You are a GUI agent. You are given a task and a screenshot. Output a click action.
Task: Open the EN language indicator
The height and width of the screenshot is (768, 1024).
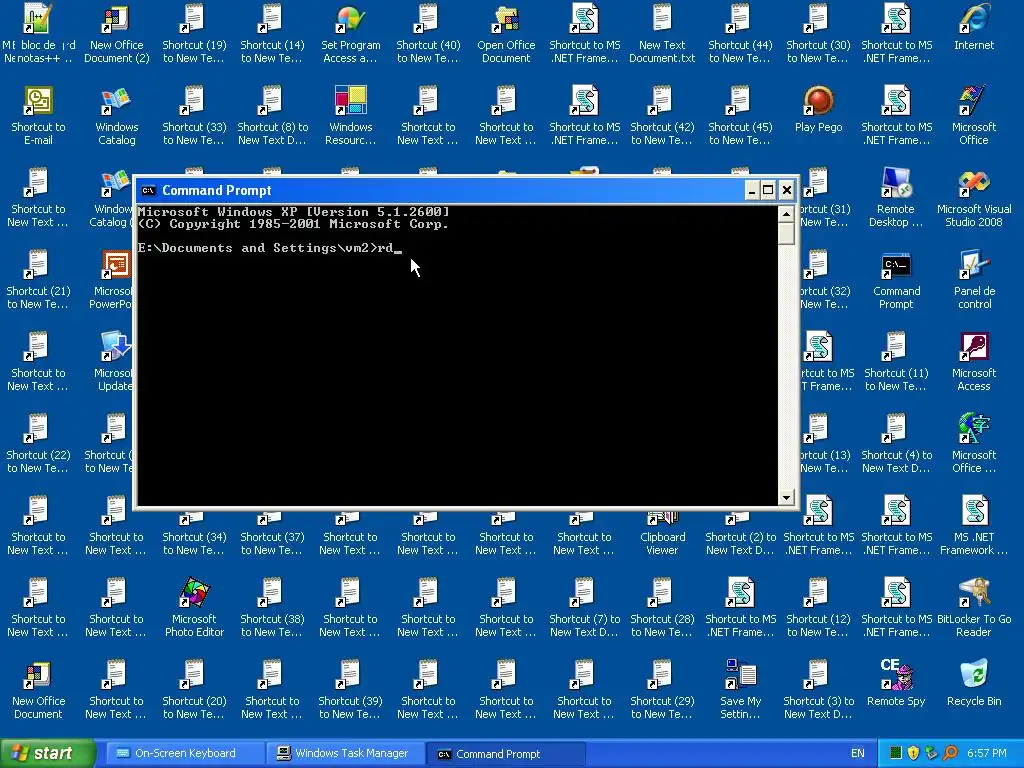click(x=857, y=754)
